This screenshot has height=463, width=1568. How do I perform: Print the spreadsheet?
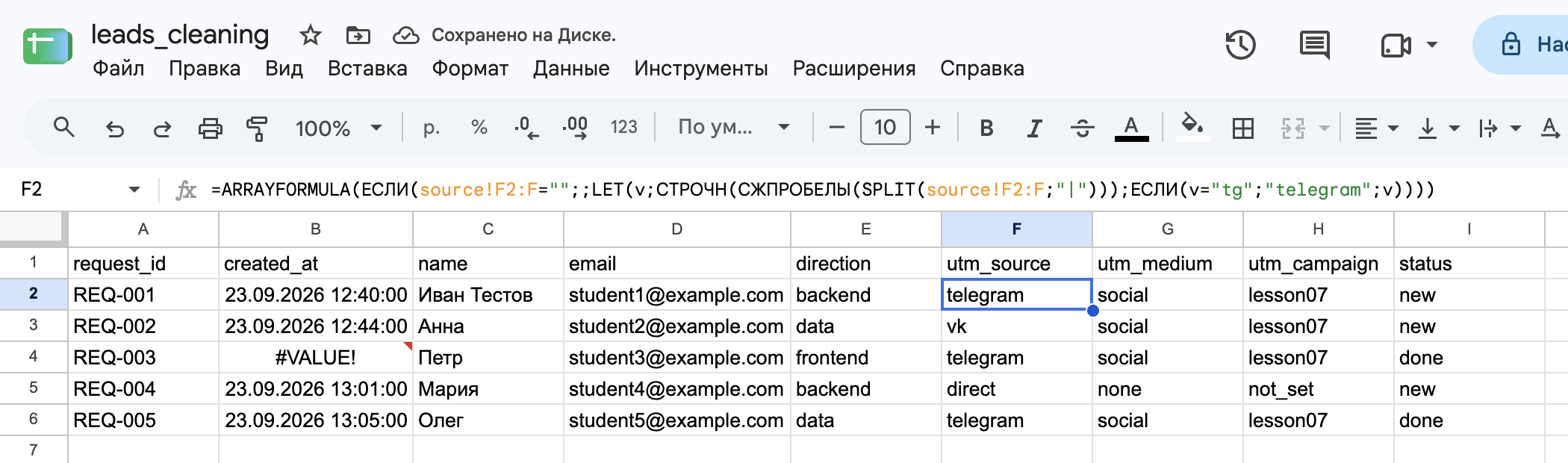[x=210, y=128]
